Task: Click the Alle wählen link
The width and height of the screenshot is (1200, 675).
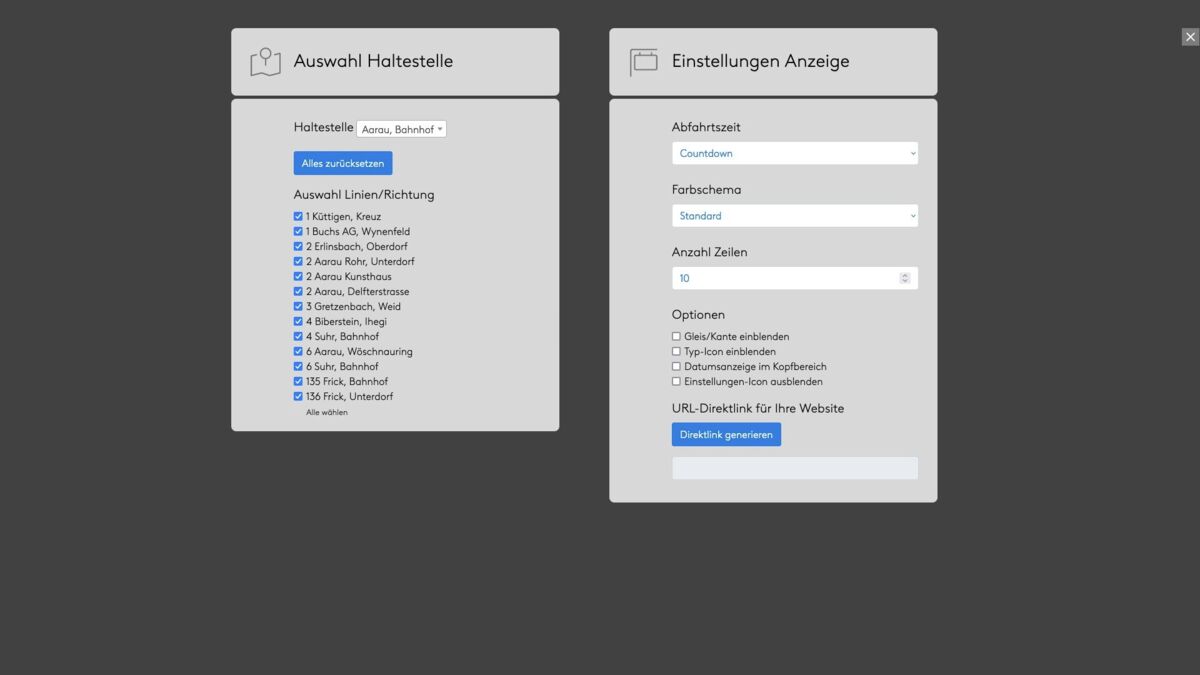Action: click(x=327, y=412)
